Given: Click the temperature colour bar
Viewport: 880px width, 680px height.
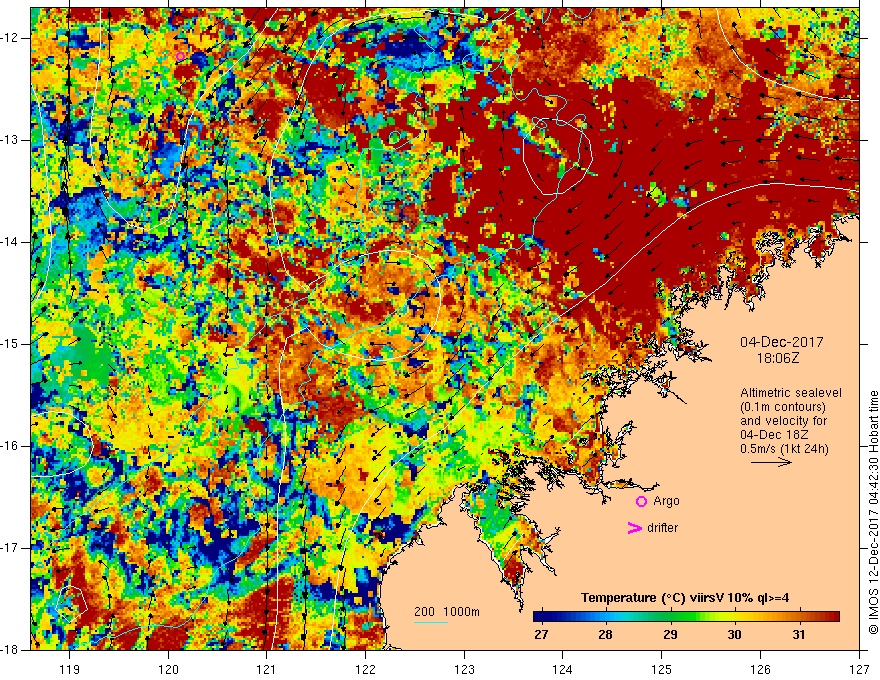Looking at the screenshot, I should coord(686,617).
